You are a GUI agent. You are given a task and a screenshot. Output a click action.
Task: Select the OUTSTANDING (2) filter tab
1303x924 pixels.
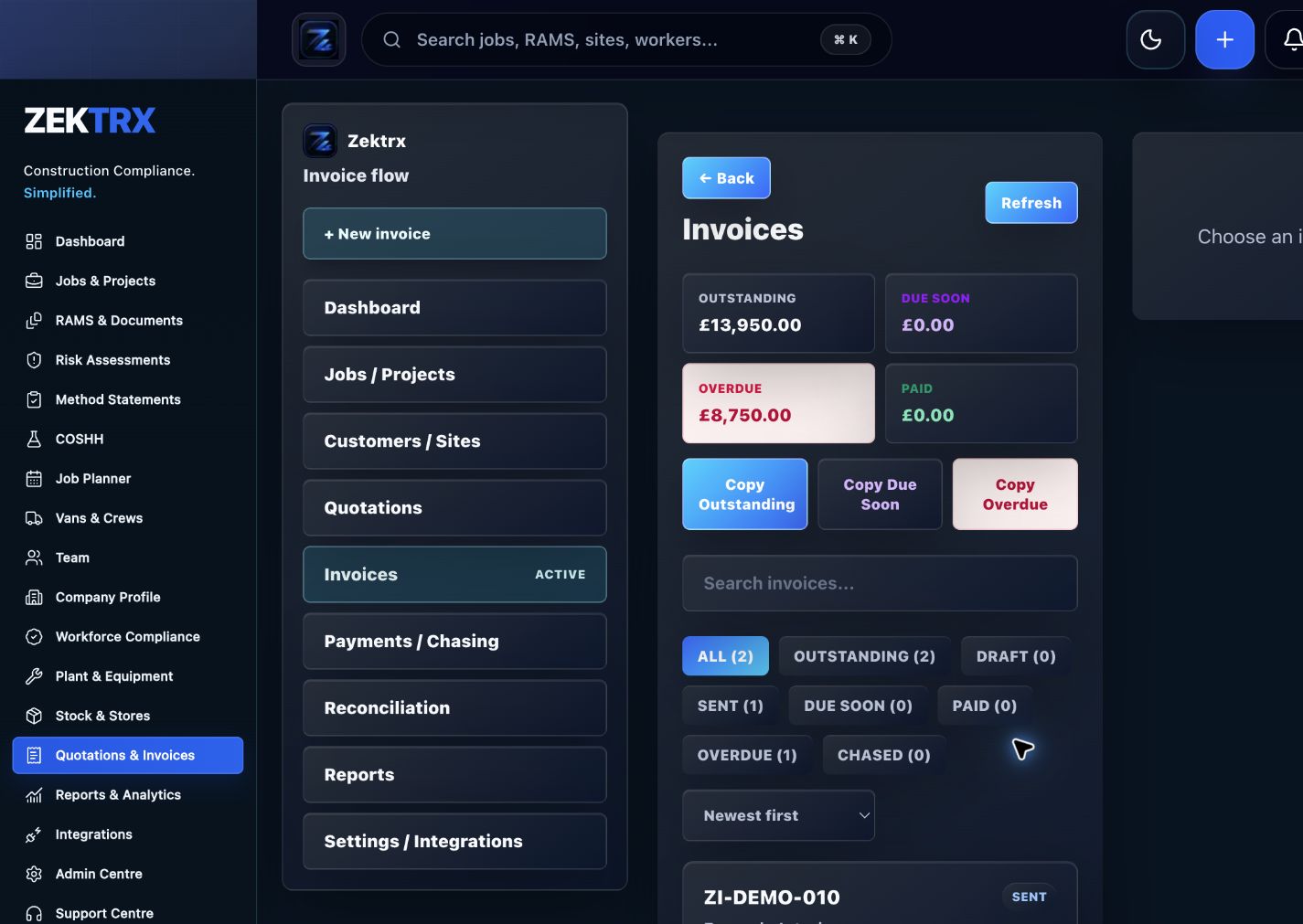[864, 656]
